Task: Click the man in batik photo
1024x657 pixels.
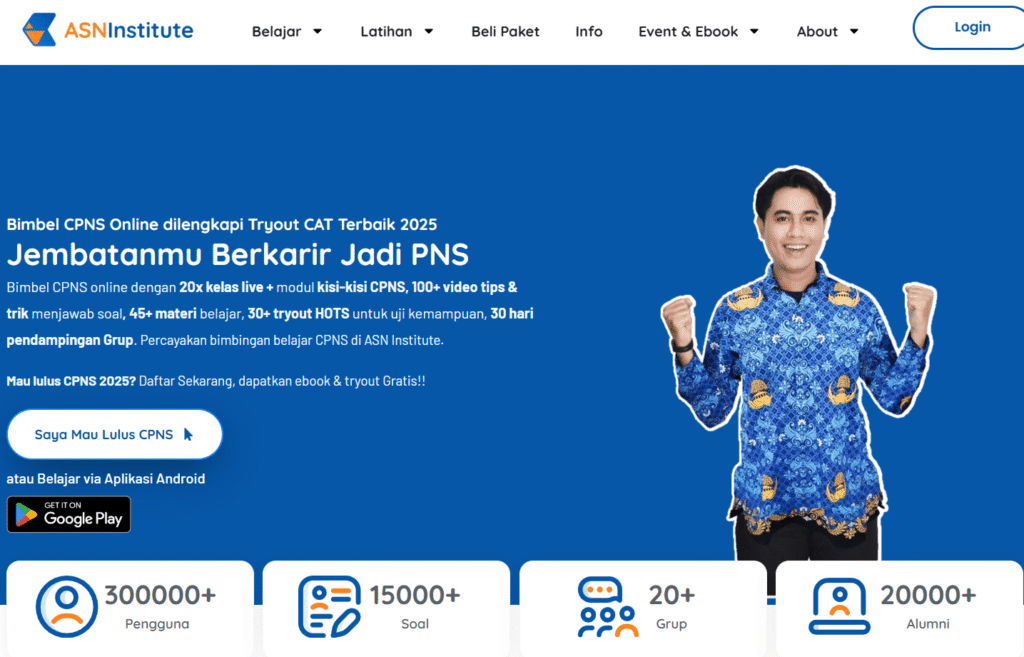Action: tap(798, 363)
